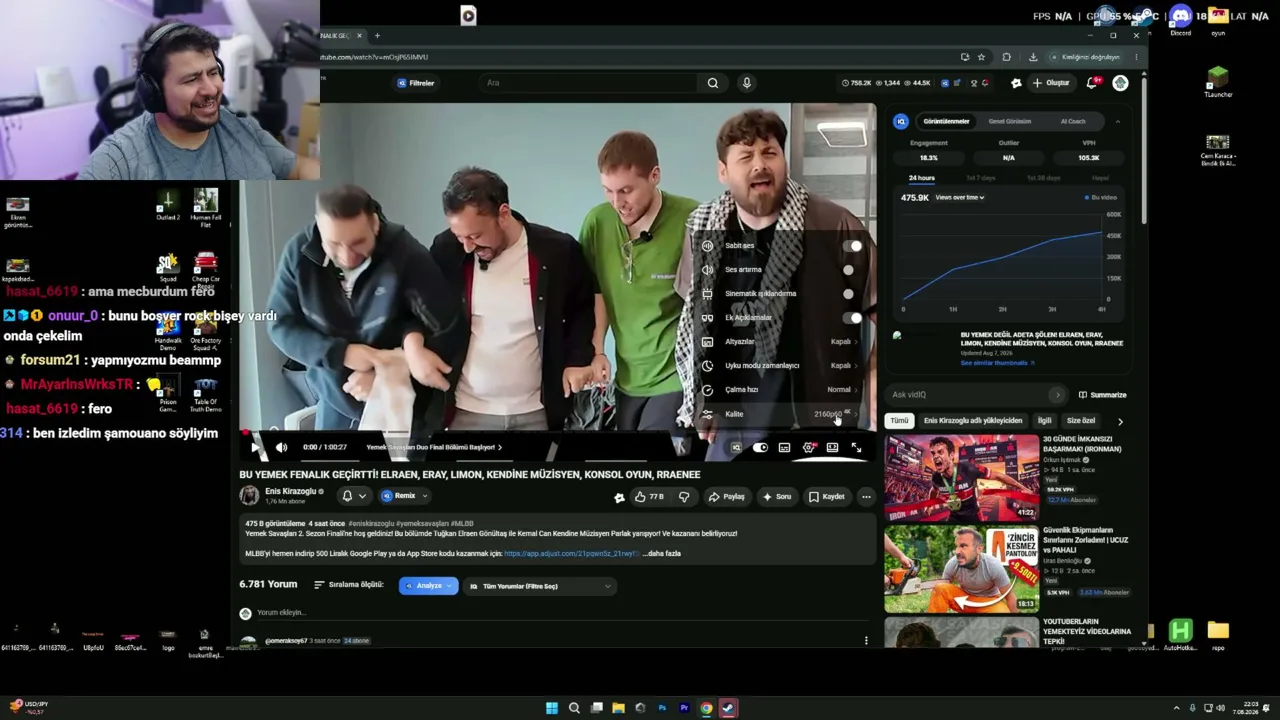Screen dimensions: 1280x720
Task: Open a new browser tab
Action: (x=377, y=36)
